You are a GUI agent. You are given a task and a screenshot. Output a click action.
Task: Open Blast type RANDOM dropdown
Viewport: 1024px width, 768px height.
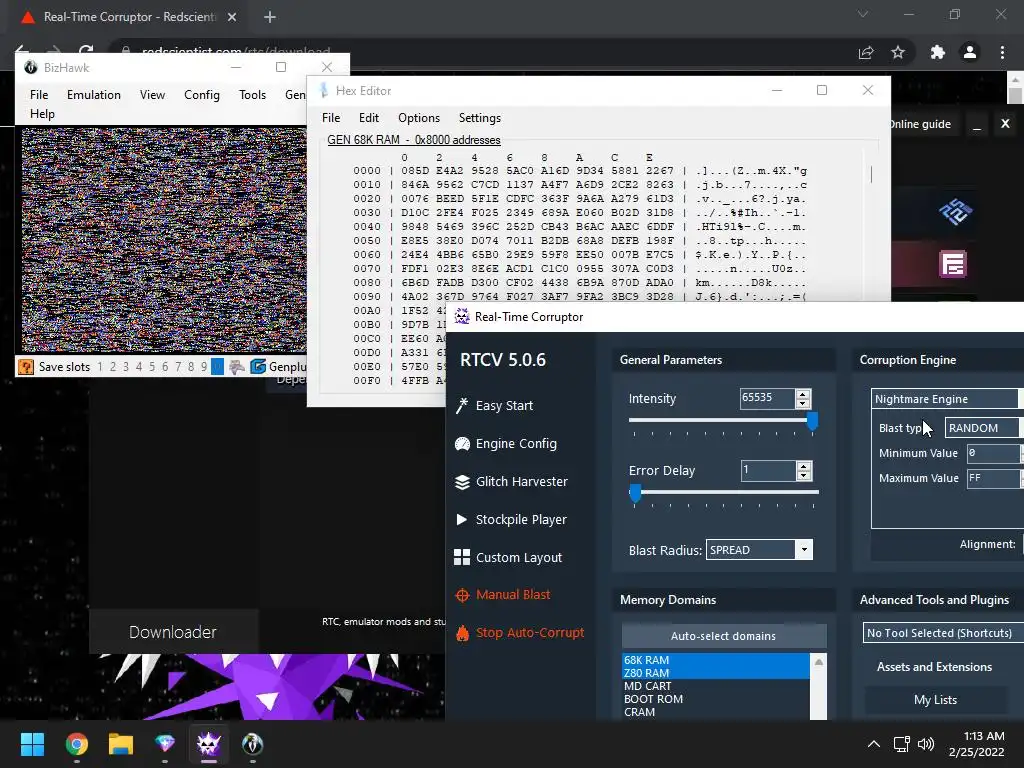click(x=984, y=428)
